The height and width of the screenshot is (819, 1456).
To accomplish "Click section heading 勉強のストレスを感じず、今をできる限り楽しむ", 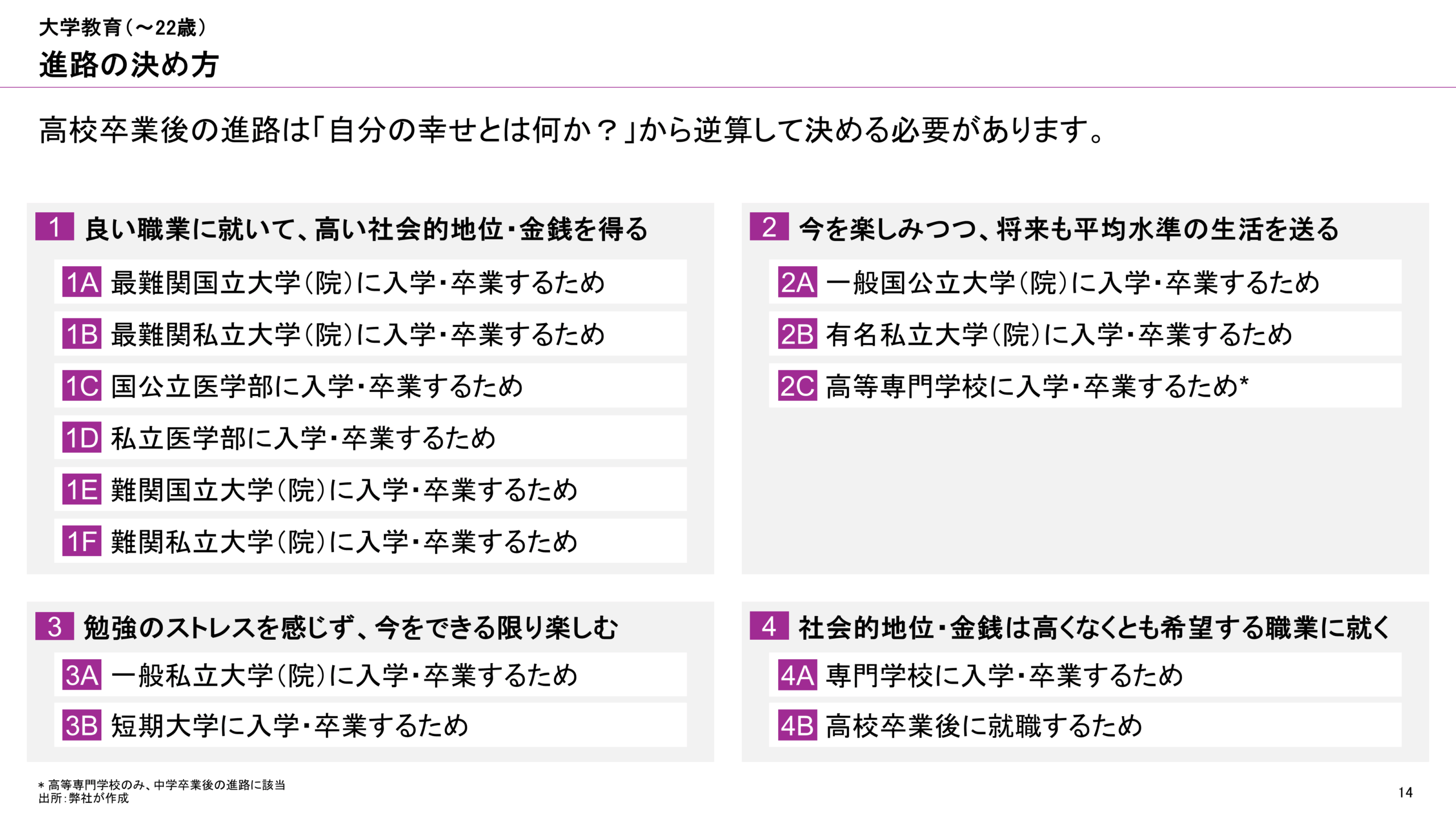I will 350,628.
